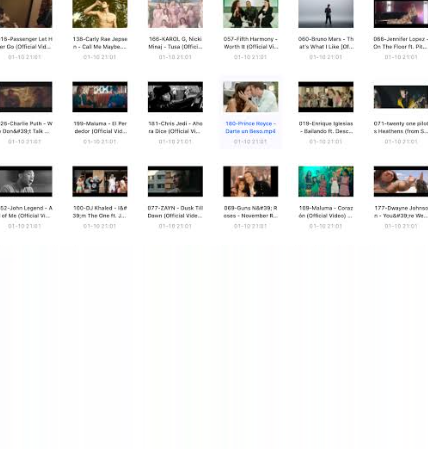The width and height of the screenshot is (428, 449).
Task: Click the file name "069-Guns N' Roses"
Action: 251,212
